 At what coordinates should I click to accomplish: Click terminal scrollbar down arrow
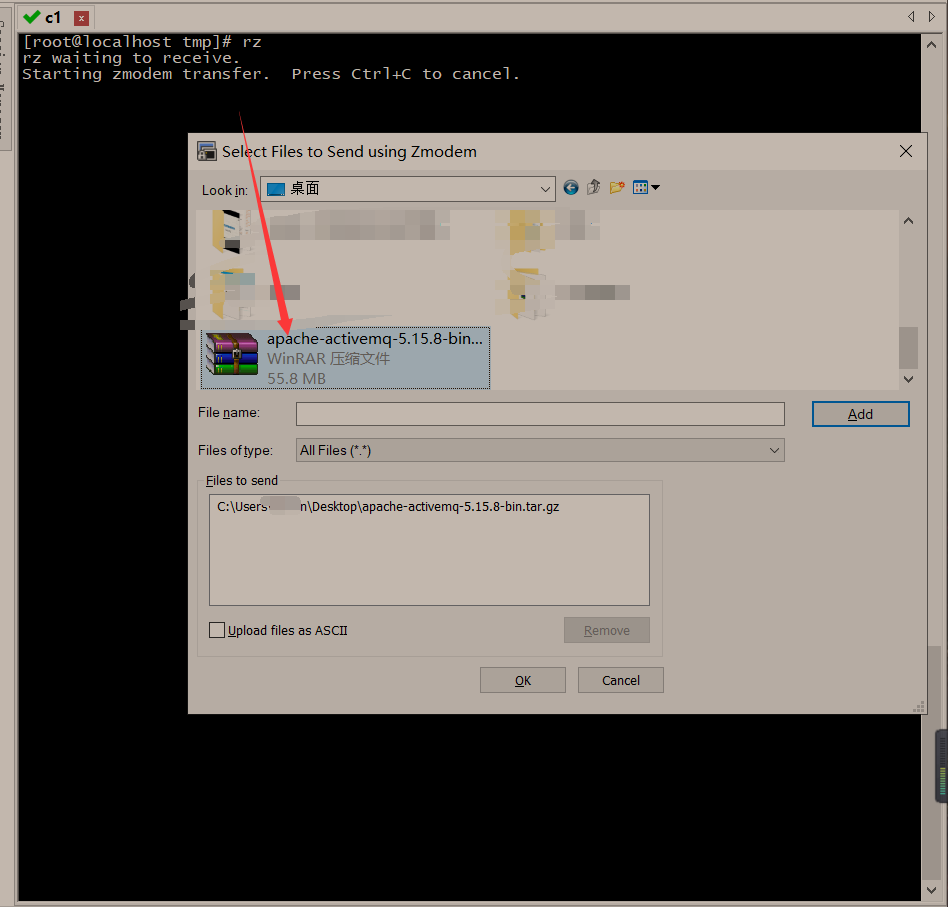[932, 890]
